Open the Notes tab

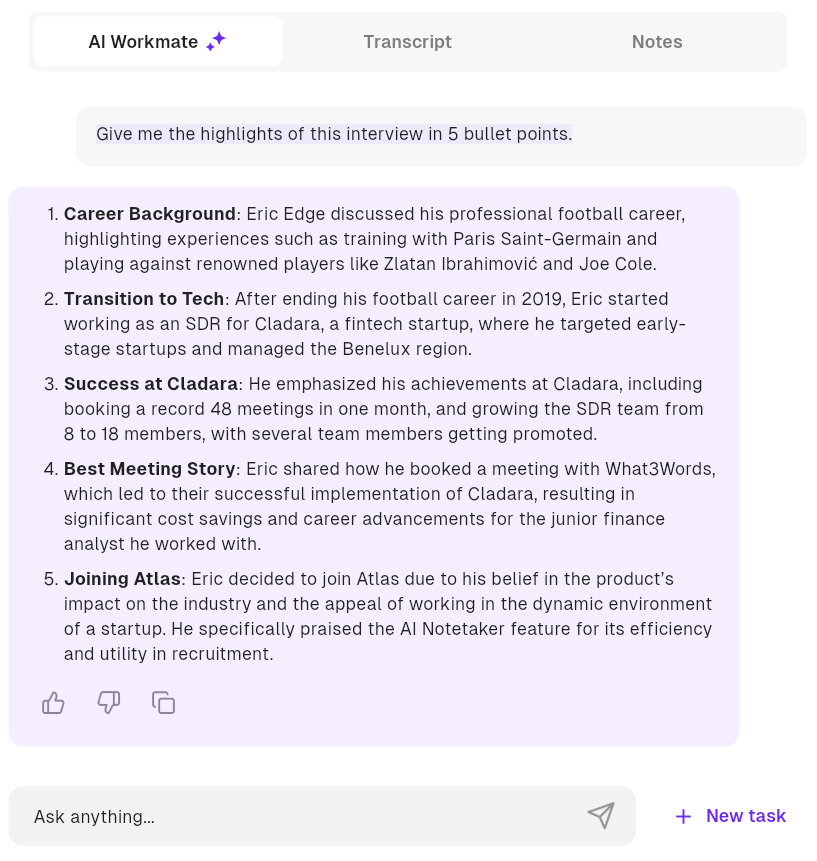coord(657,42)
